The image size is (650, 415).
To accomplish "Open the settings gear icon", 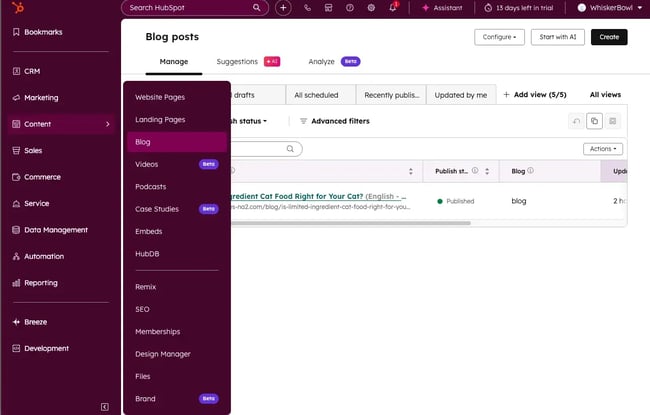I will click(371, 7).
